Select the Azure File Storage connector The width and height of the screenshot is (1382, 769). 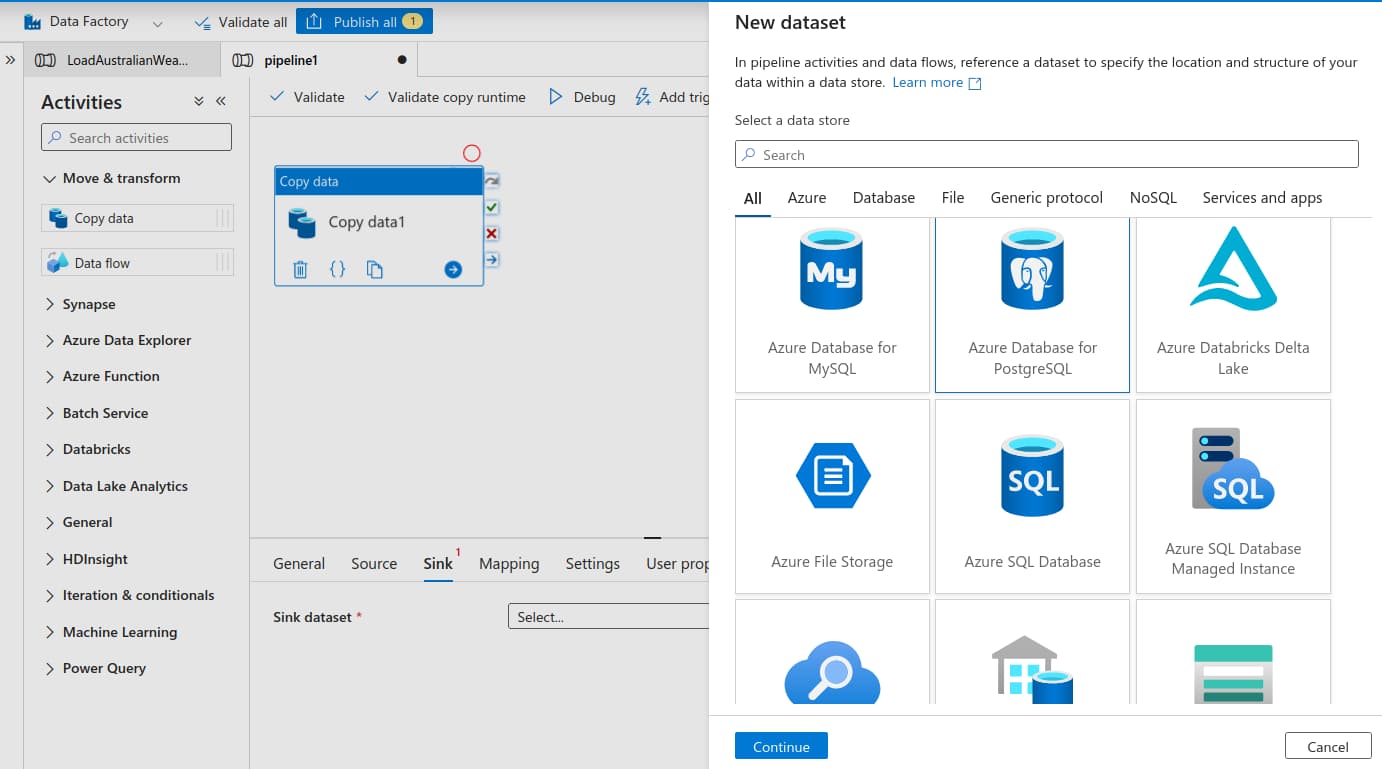[x=831, y=495]
